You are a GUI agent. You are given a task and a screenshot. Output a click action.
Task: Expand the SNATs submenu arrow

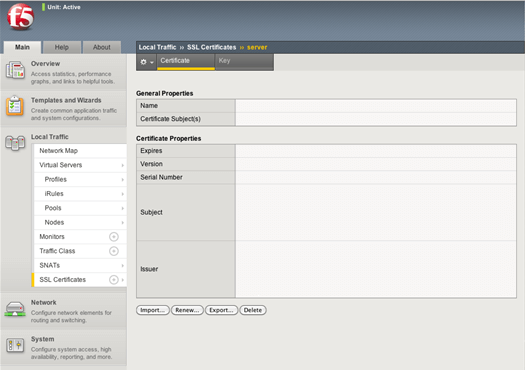(123, 266)
